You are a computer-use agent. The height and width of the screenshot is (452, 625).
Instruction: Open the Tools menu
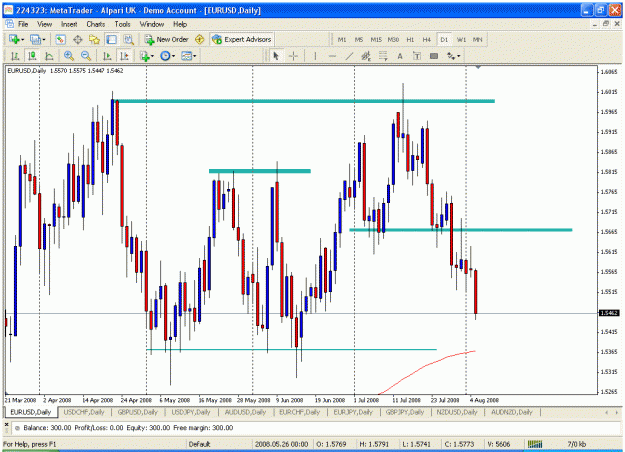pyautogui.click(x=123, y=24)
